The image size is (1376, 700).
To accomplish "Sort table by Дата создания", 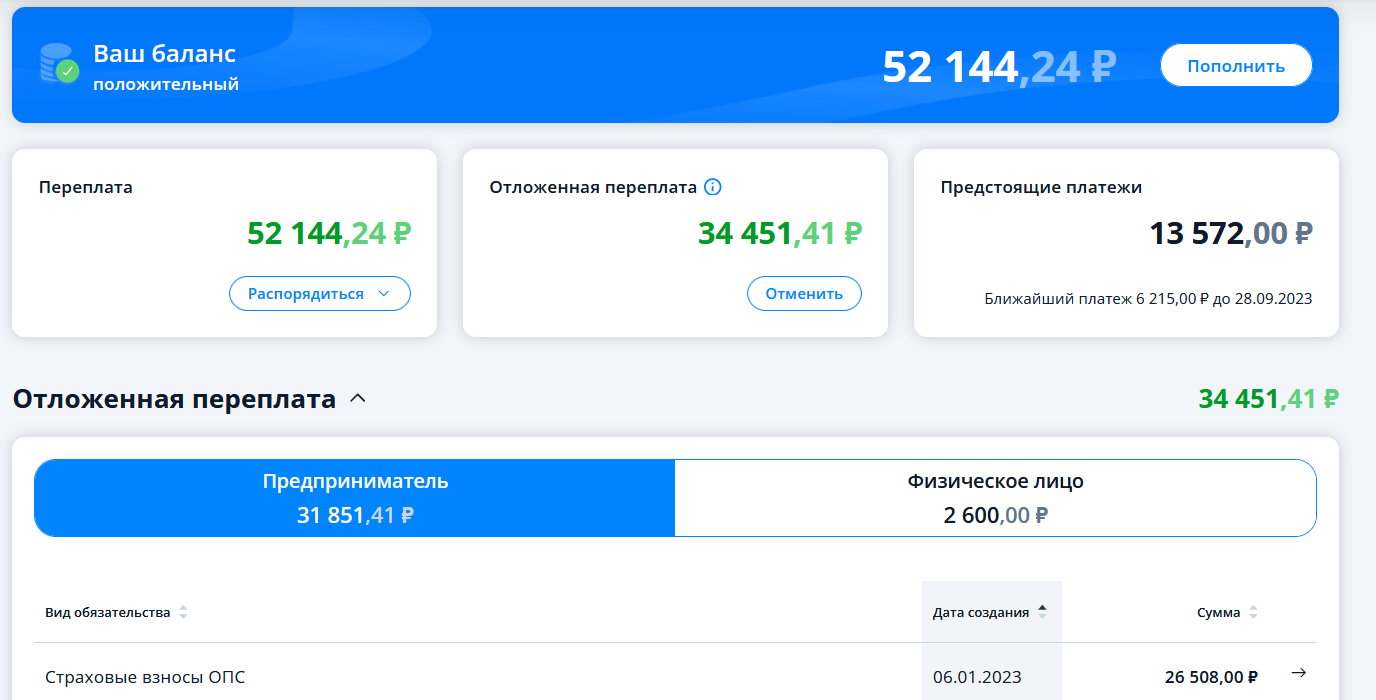I will click(x=990, y=612).
